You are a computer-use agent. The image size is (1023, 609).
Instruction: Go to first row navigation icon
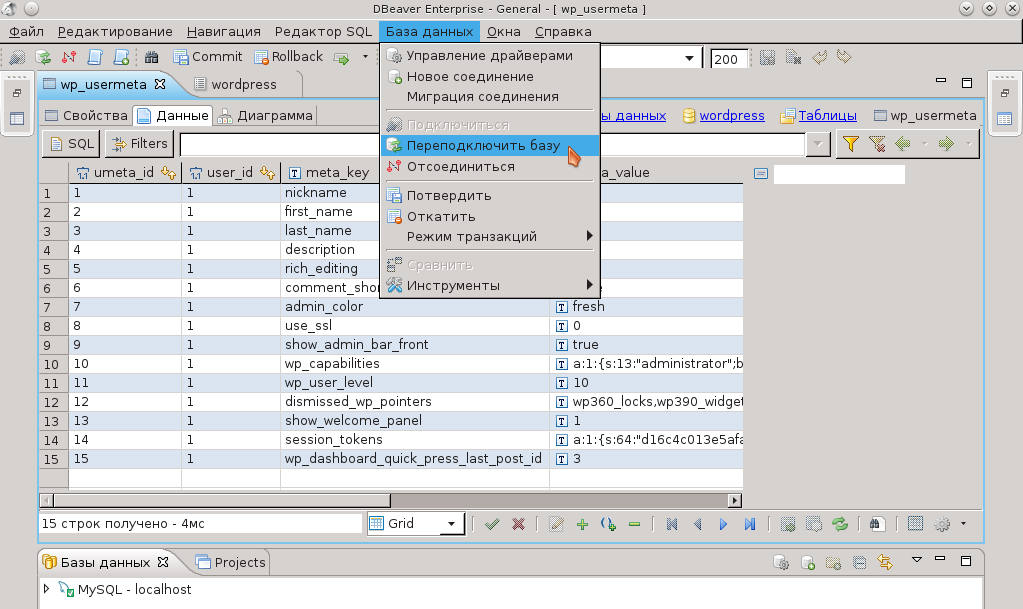point(671,523)
